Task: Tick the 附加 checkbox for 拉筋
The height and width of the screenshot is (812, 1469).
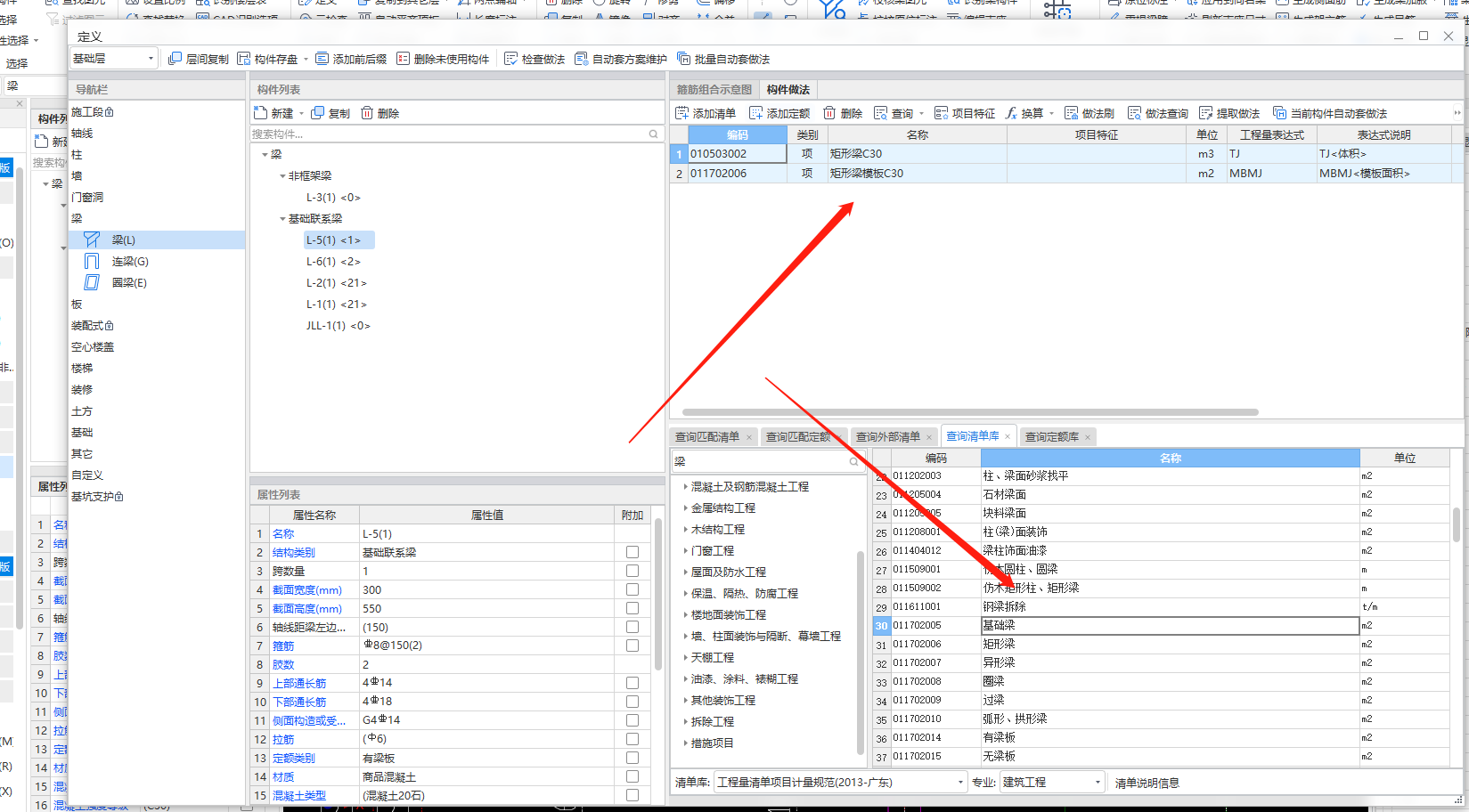Action: pyautogui.click(x=632, y=739)
